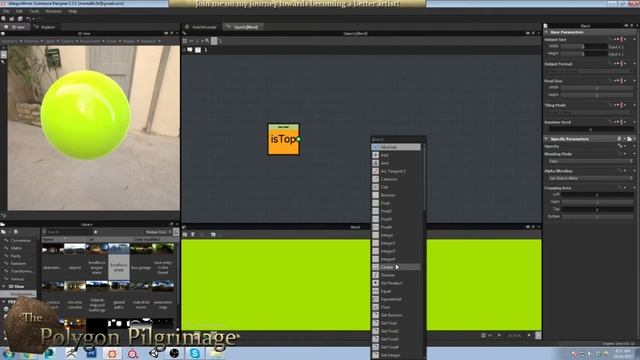
Task: Open the Tiling Mode dropdown
Action: [590, 112]
